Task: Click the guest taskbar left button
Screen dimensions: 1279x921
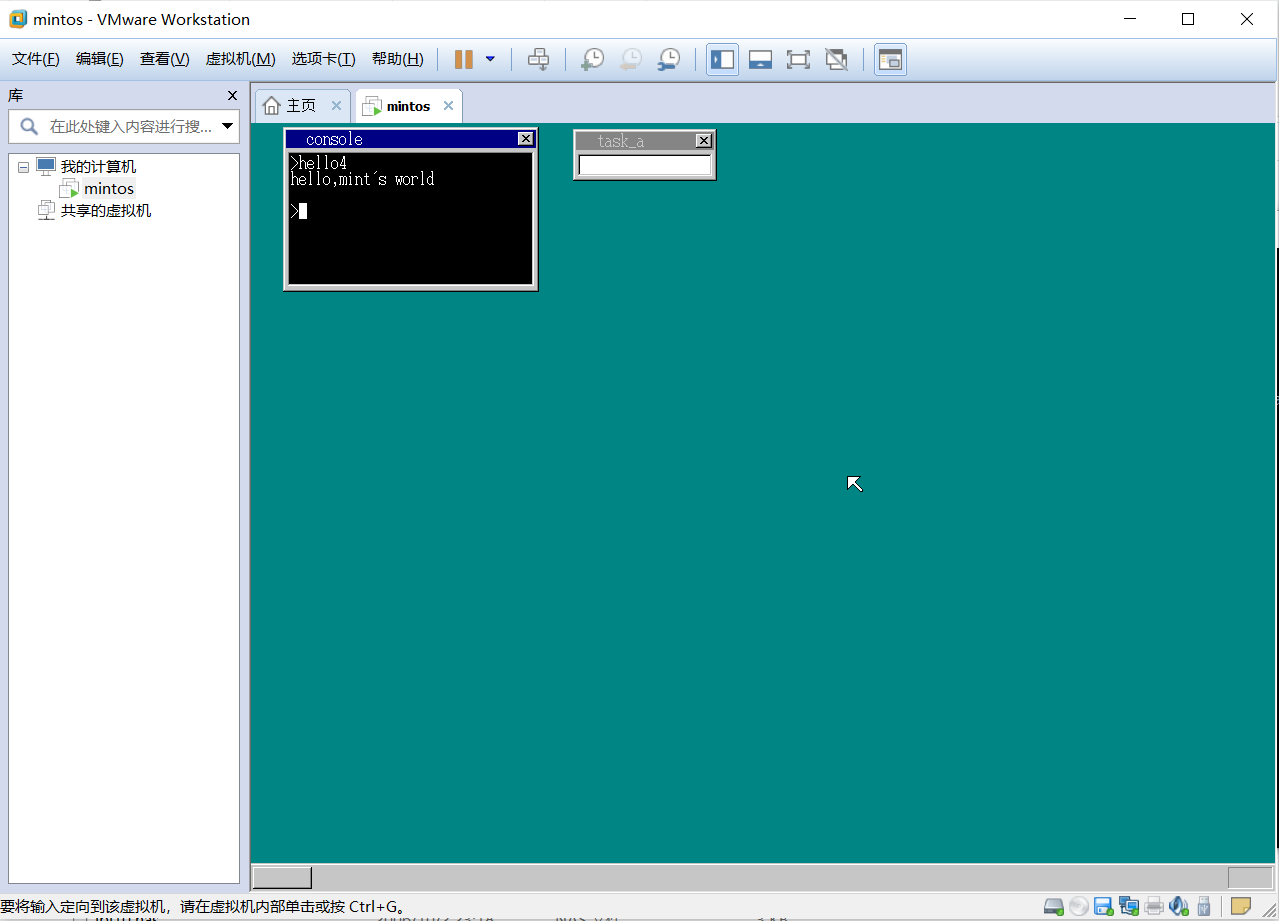Action: (282, 878)
